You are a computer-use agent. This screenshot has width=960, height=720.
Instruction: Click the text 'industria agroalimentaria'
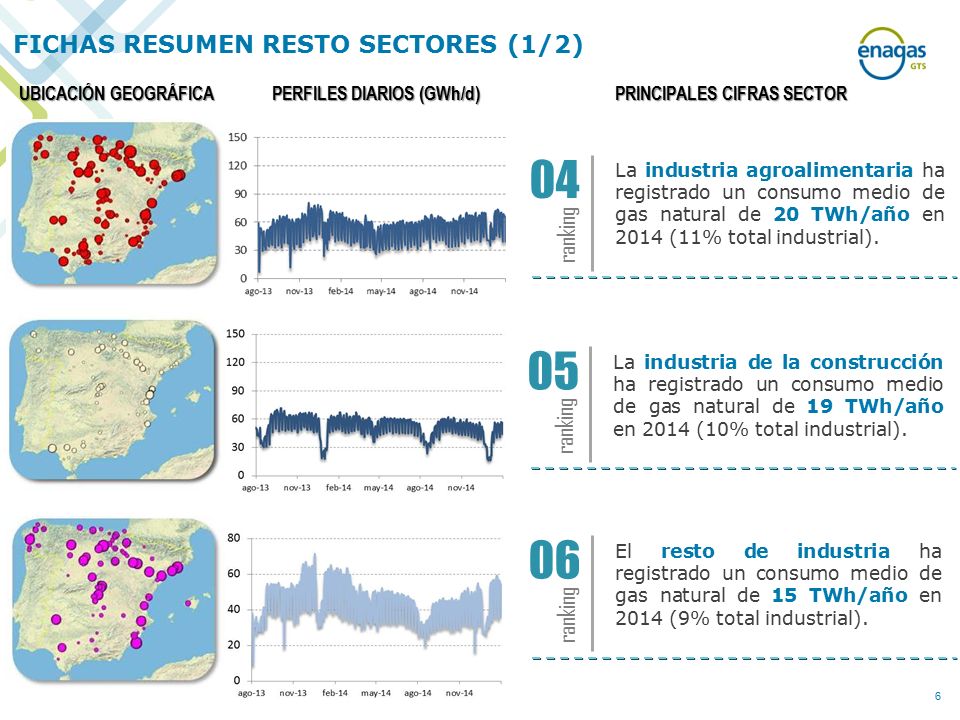pyautogui.click(x=779, y=170)
